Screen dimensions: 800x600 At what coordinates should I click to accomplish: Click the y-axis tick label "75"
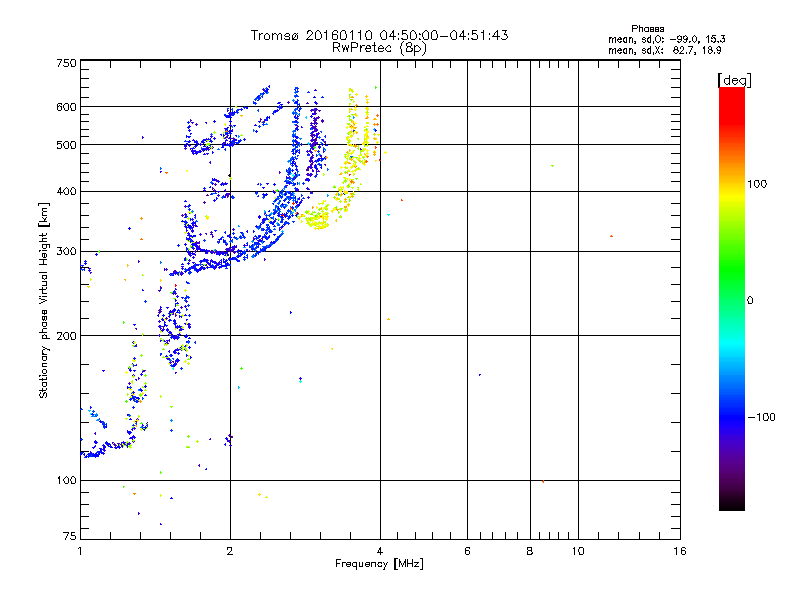(x=70, y=536)
